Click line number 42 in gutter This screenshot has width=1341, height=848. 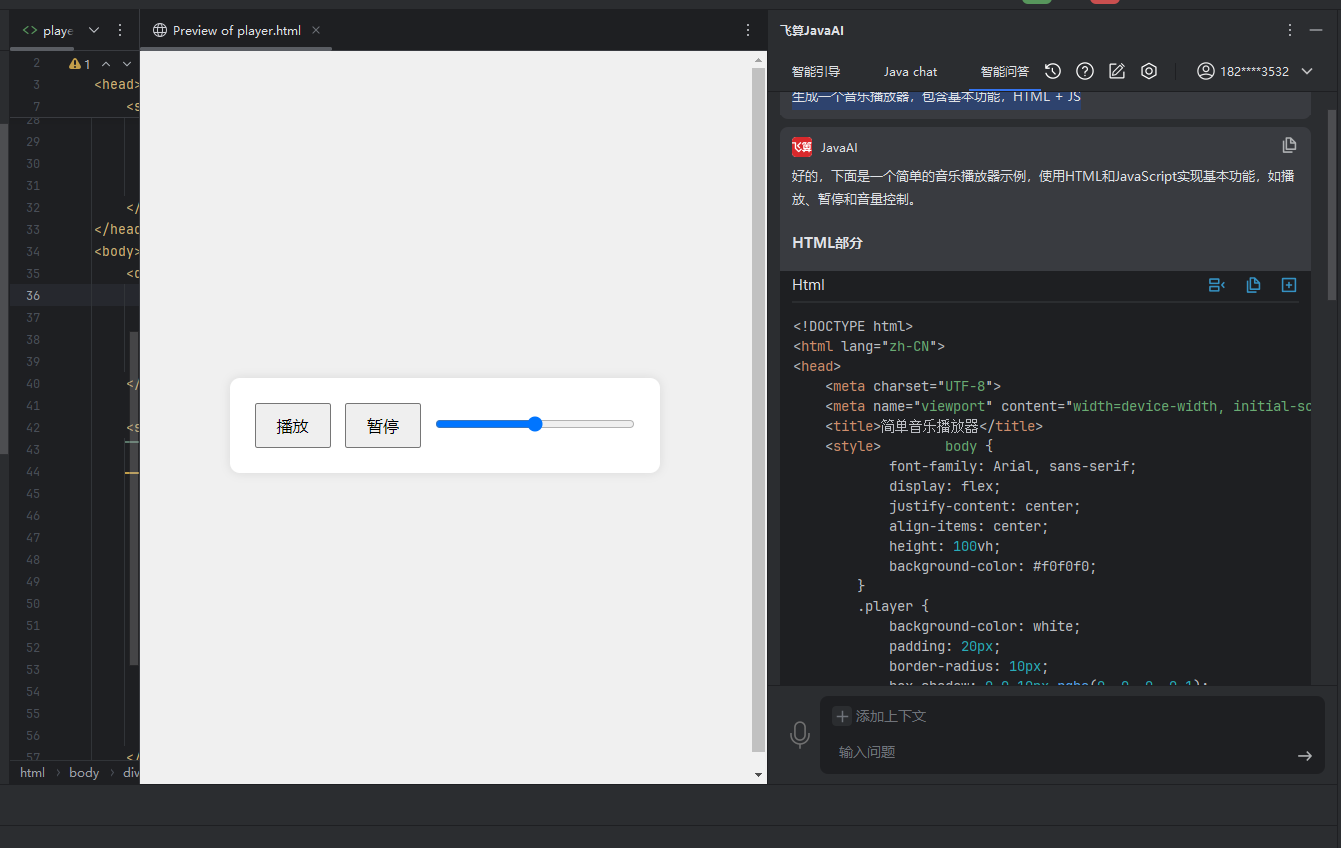33,427
